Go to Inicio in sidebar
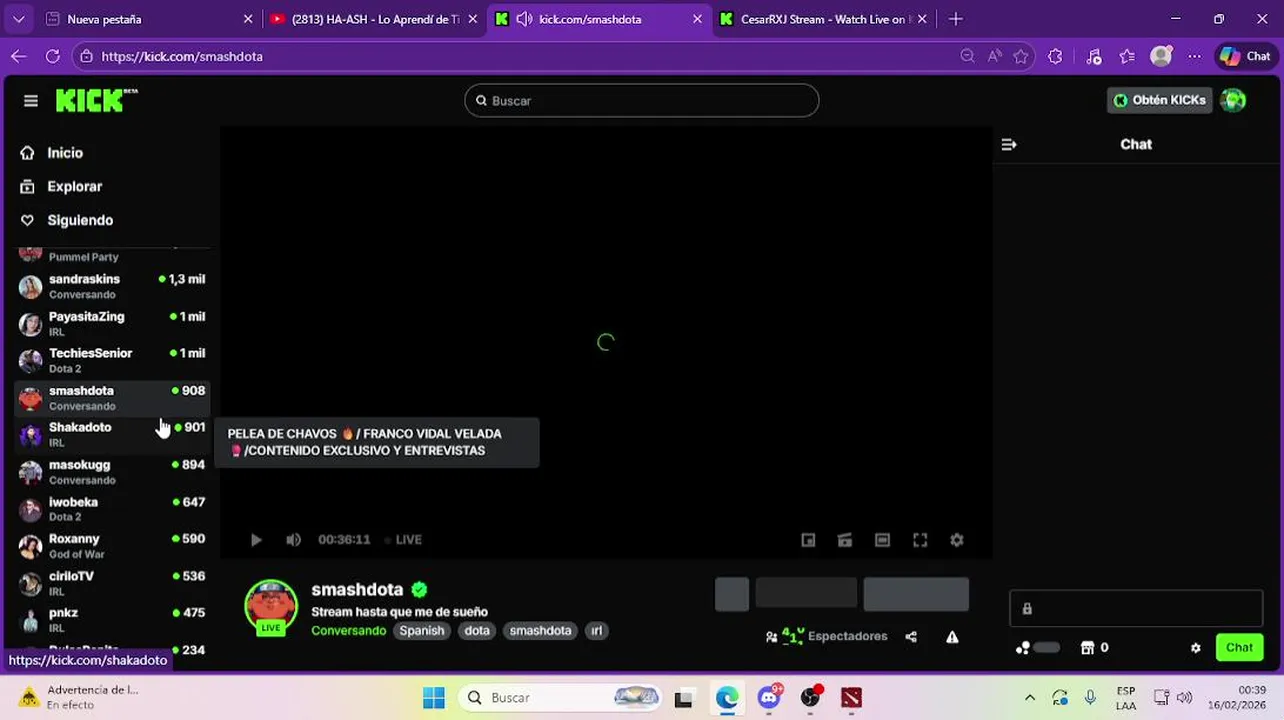The image size is (1284, 720). (x=65, y=153)
